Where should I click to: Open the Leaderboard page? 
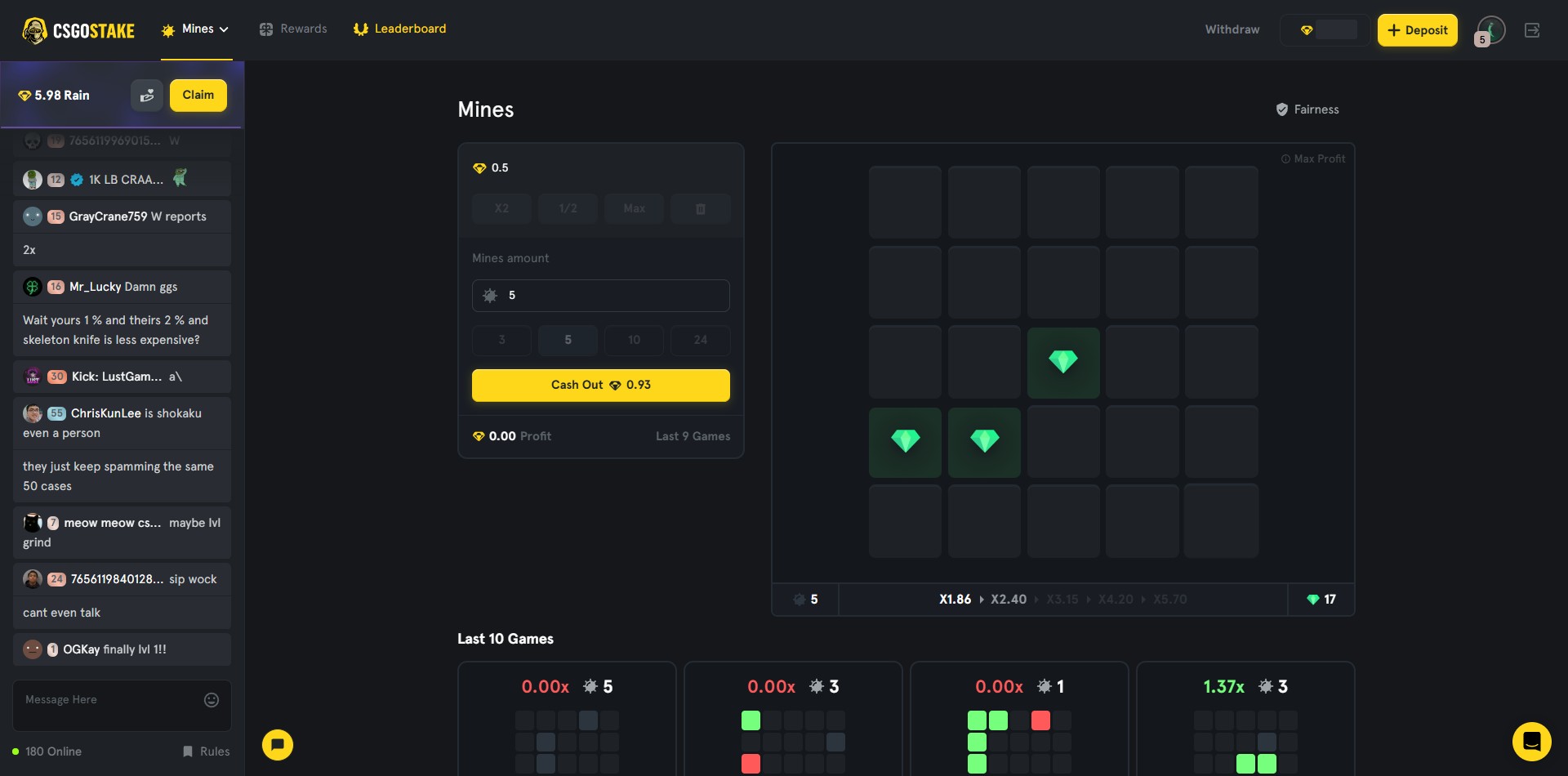coord(399,29)
